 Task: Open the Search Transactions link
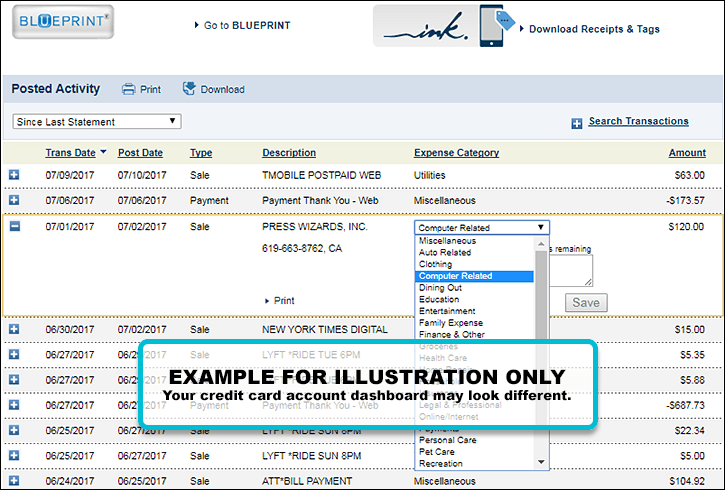pyautogui.click(x=638, y=121)
